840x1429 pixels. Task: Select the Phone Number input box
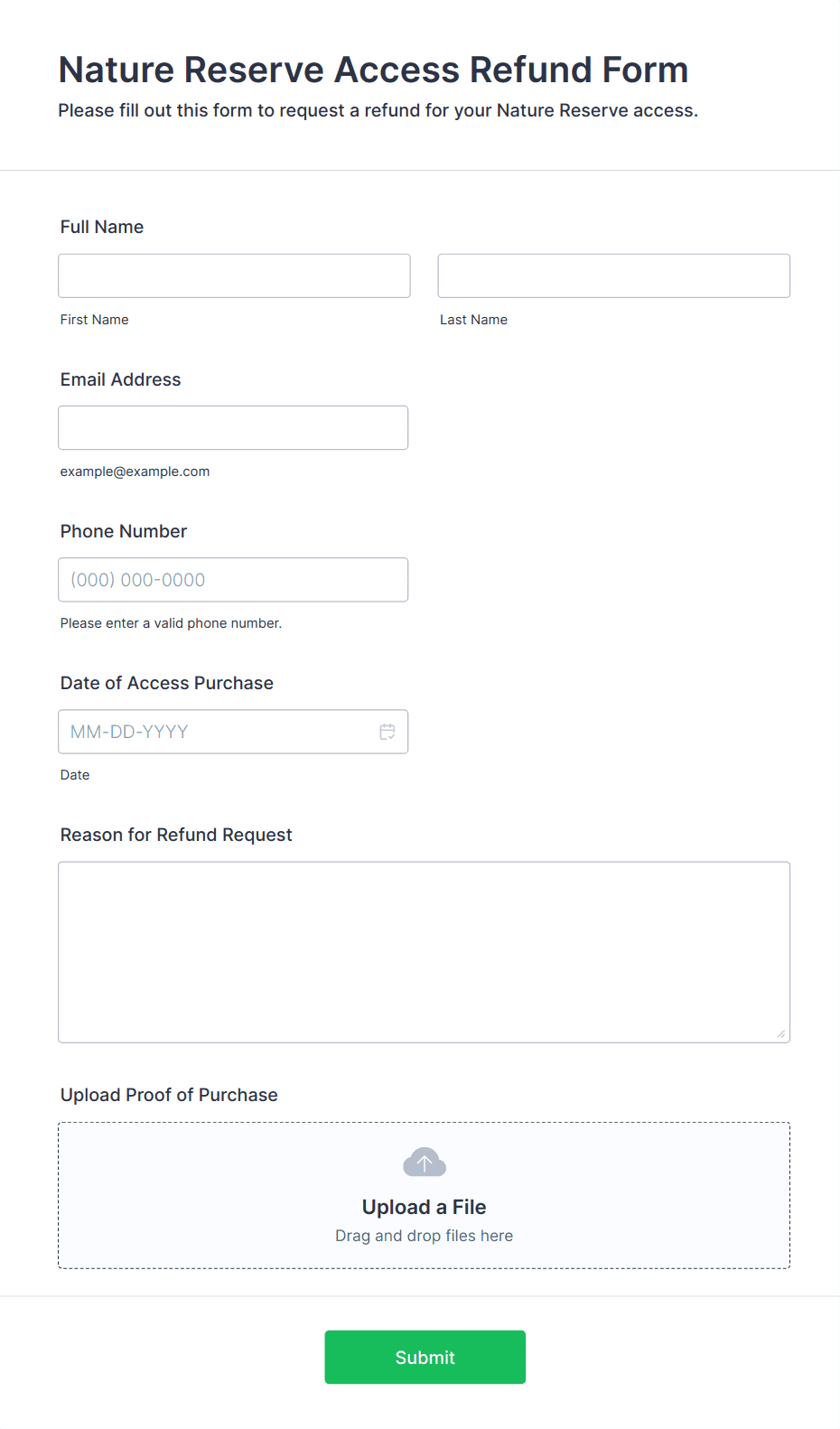click(233, 580)
